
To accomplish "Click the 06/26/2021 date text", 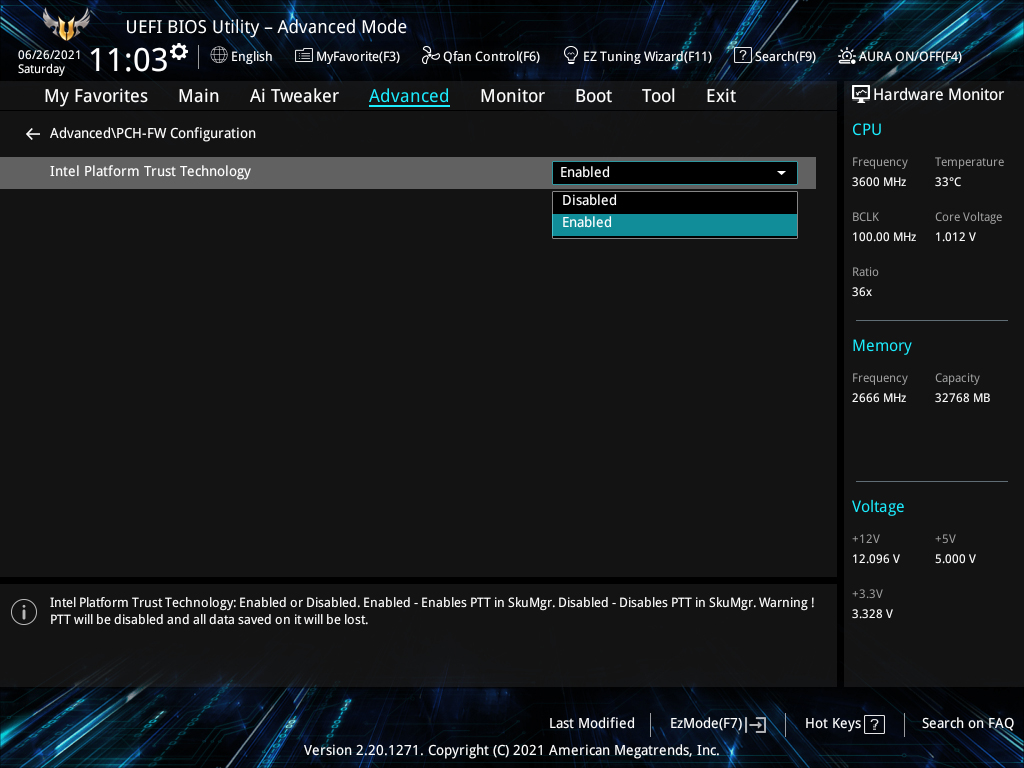I will click(x=49, y=55).
